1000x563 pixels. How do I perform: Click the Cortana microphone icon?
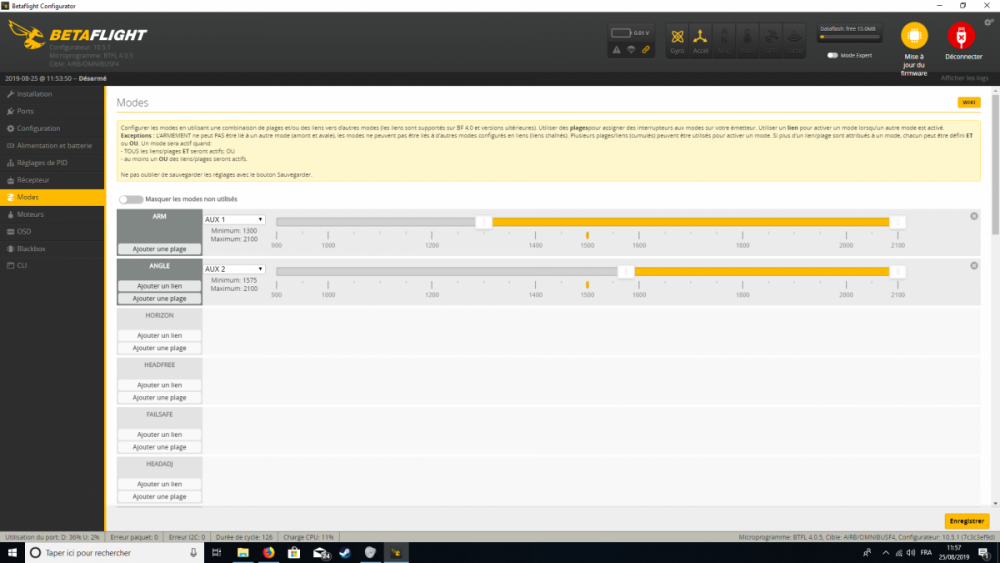point(193,553)
